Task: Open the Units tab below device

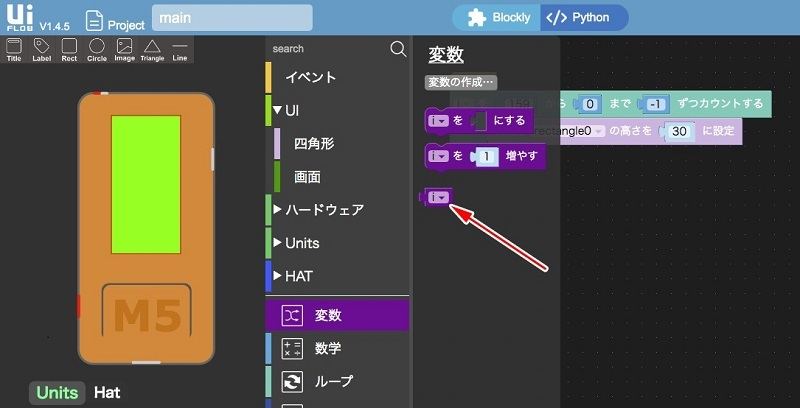Action: [57, 392]
